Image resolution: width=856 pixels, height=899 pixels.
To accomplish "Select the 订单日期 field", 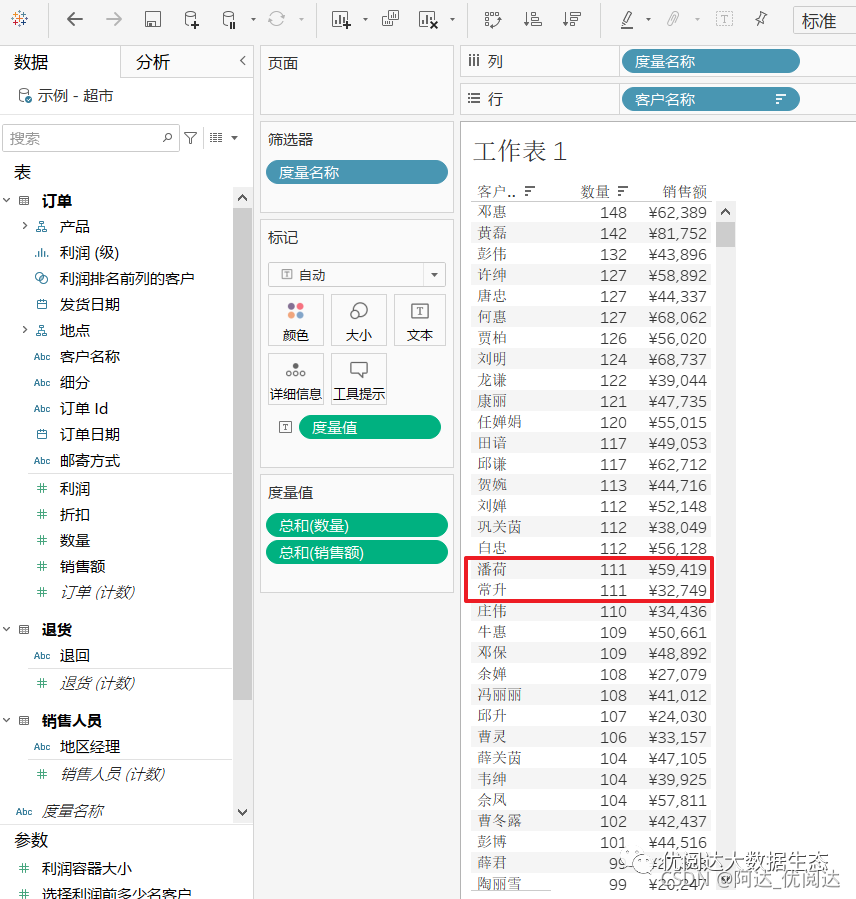I will (90, 434).
